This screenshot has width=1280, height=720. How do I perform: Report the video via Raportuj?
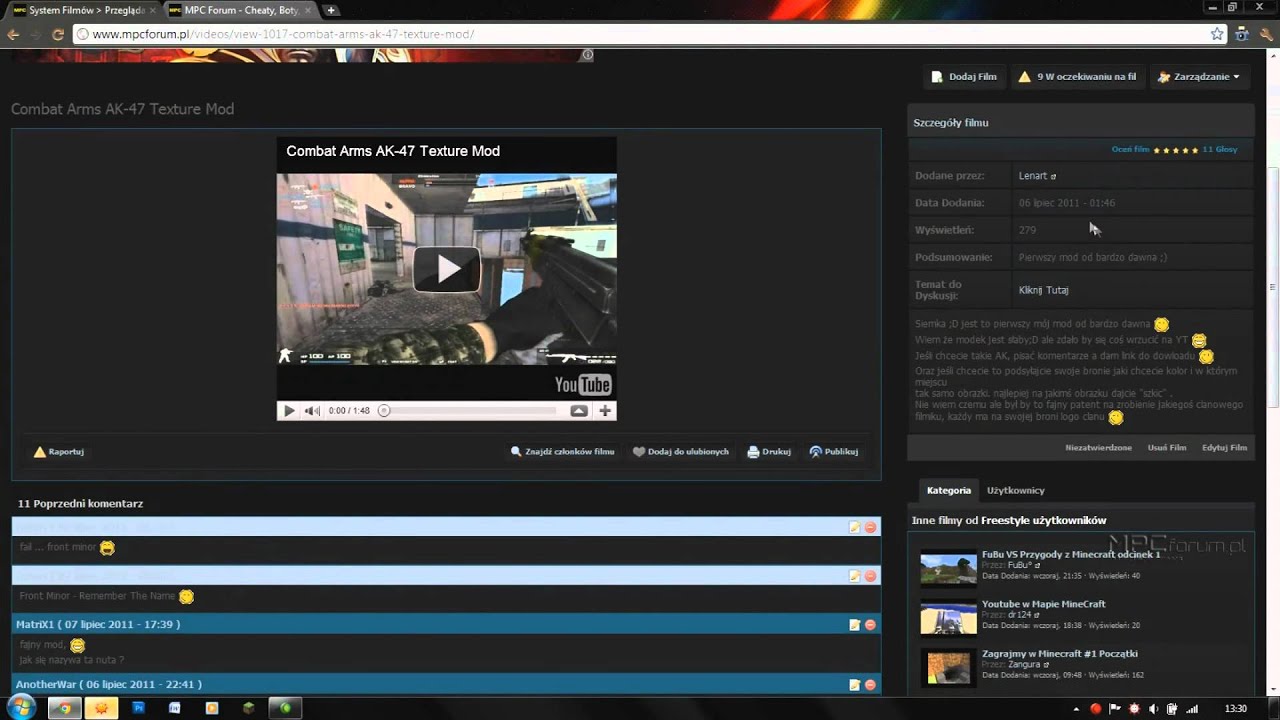59,452
